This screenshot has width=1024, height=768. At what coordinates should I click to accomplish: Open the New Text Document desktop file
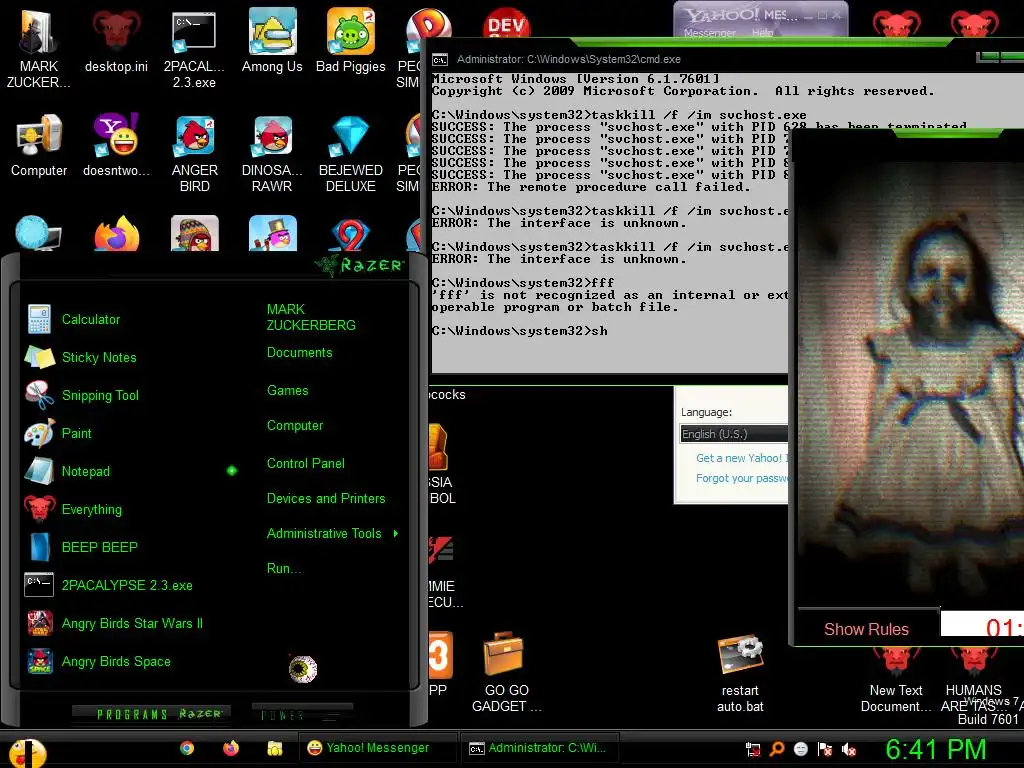[x=895, y=679]
